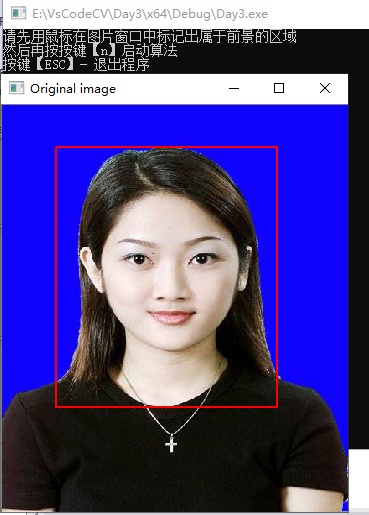Click the cross pendant on the necklace
369x515 pixels.
(171, 444)
